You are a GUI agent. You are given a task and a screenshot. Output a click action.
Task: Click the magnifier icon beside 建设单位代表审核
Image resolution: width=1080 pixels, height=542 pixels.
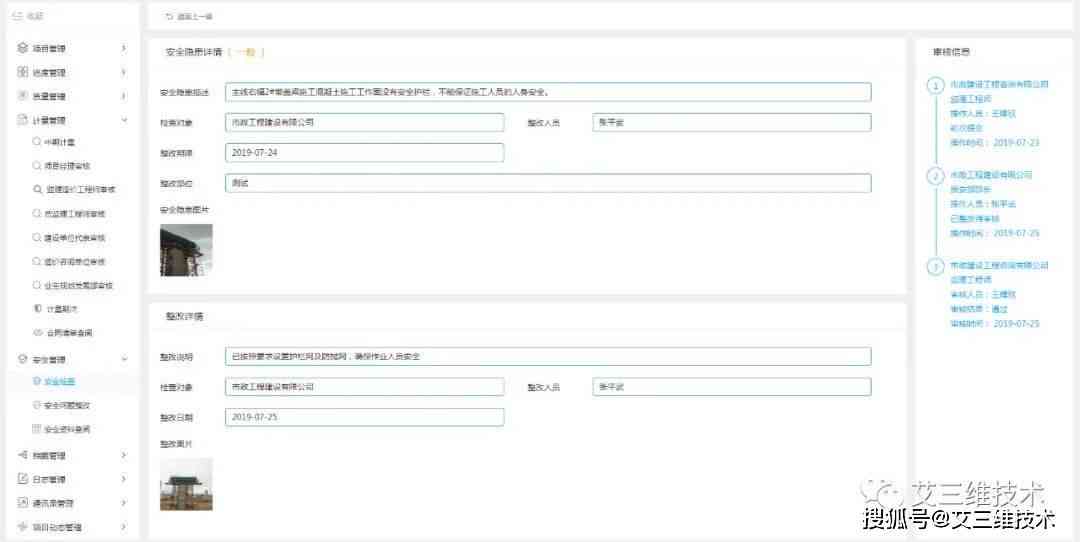click(x=37, y=238)
